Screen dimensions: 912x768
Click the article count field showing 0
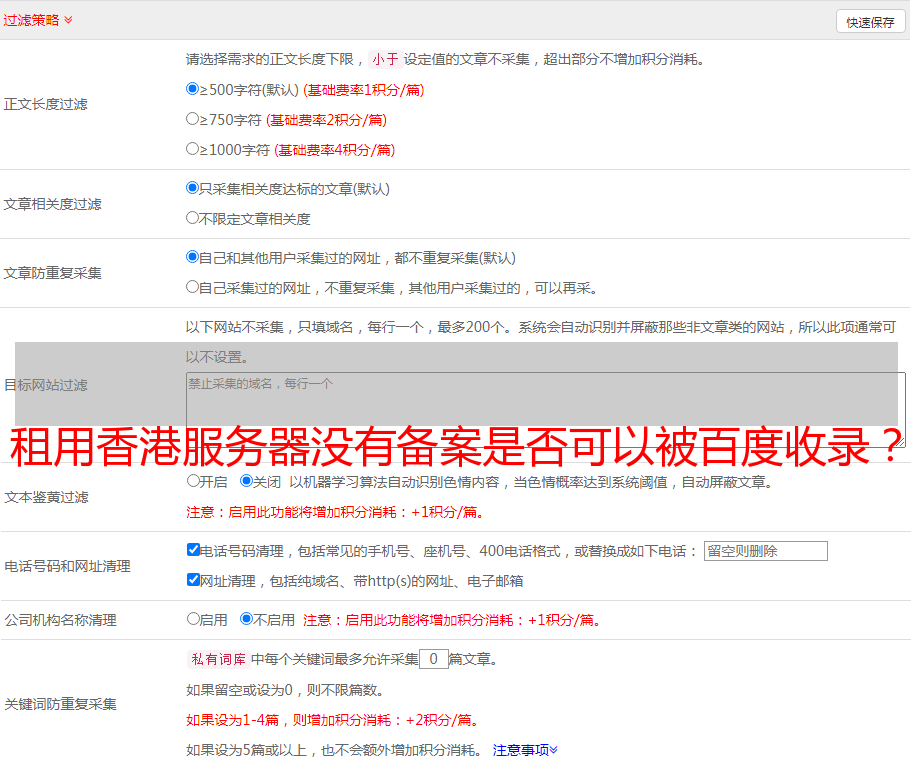click(x=433, y=659)
